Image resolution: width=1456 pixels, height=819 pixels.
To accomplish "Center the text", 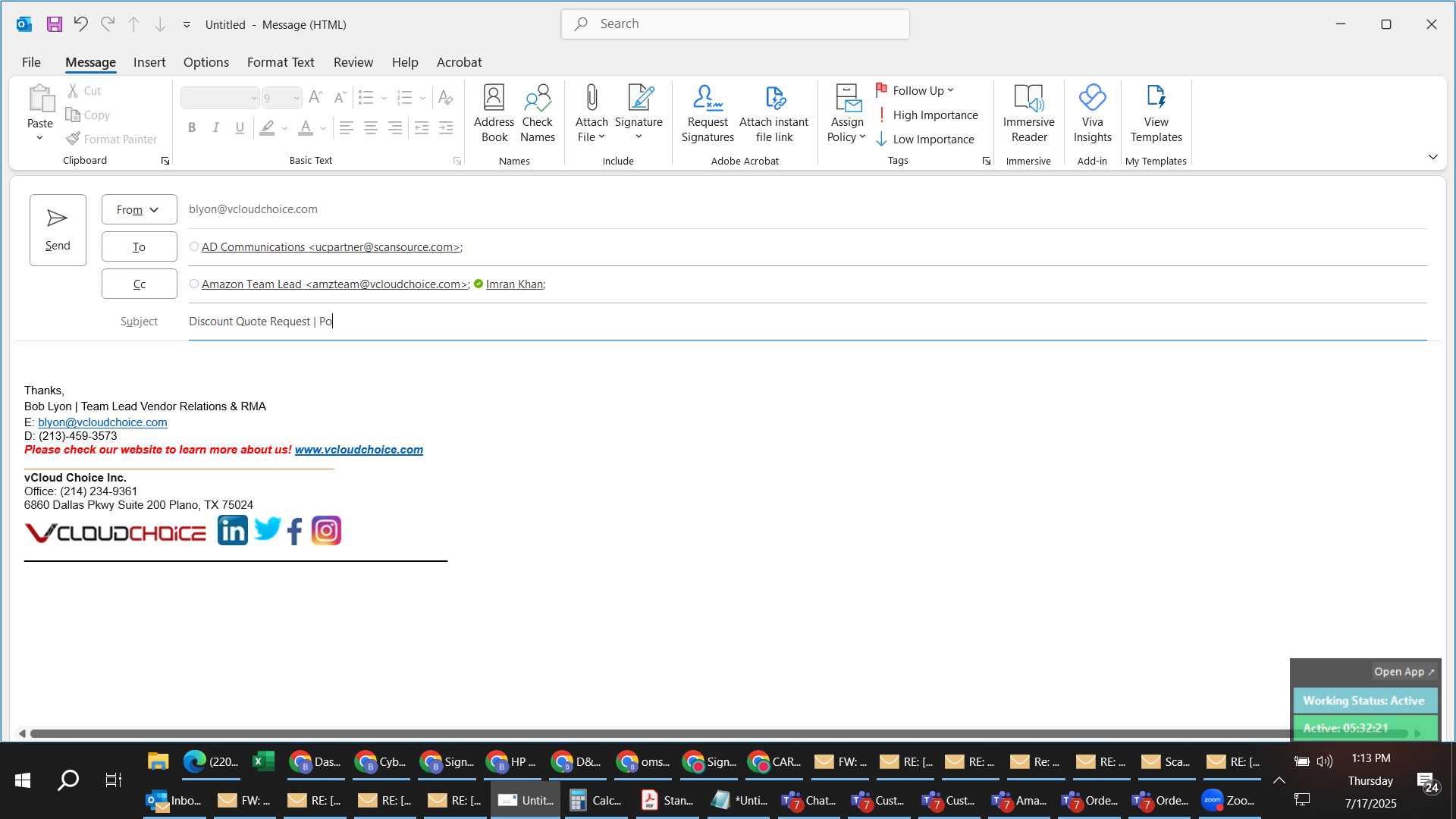I will (371, 127).
